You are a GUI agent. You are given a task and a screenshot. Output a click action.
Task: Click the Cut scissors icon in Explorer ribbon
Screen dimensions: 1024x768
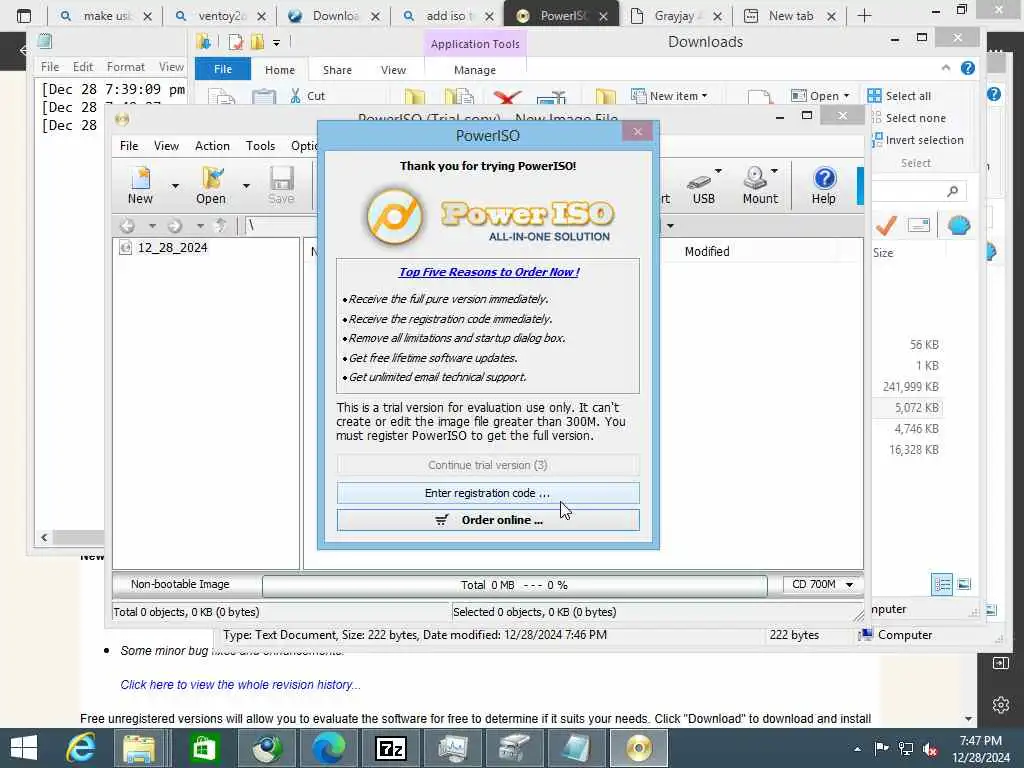pos(296,96)
